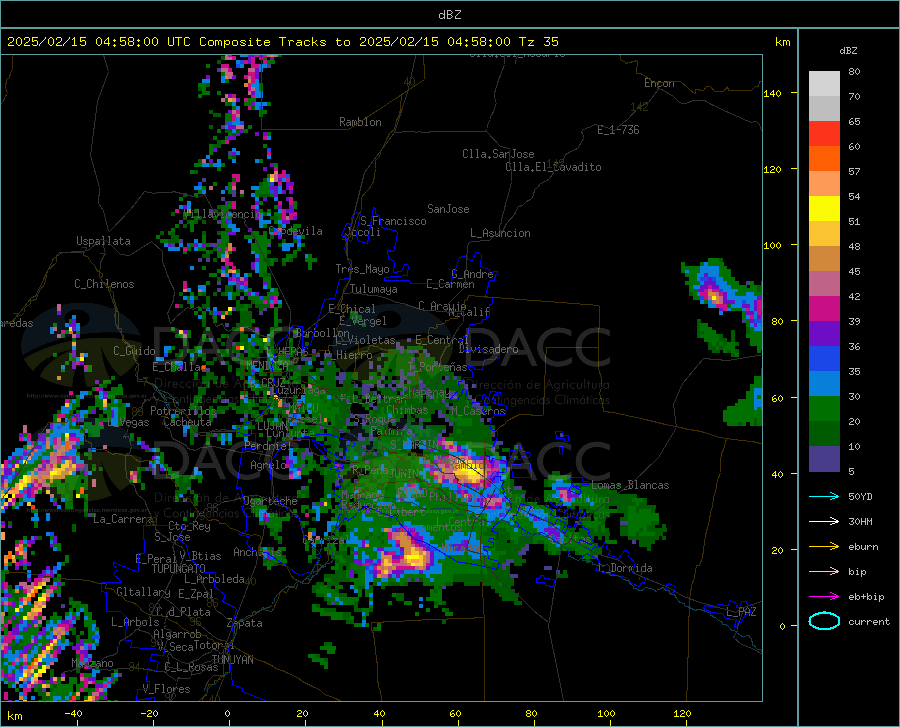This screenshot has width=900, height=727.
Task: Click the Ramblon map label
Action: click(x=360, y=122)
